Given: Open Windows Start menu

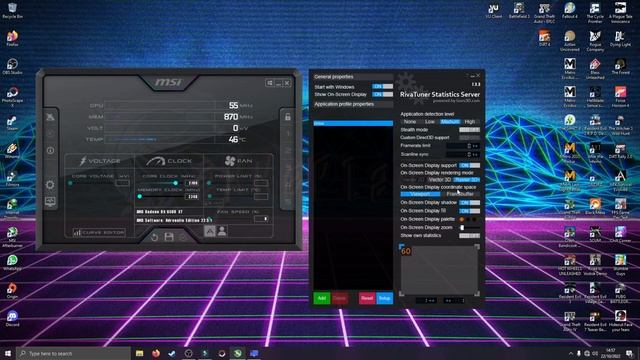Looking at the screenshot, I should click(8, 353).
